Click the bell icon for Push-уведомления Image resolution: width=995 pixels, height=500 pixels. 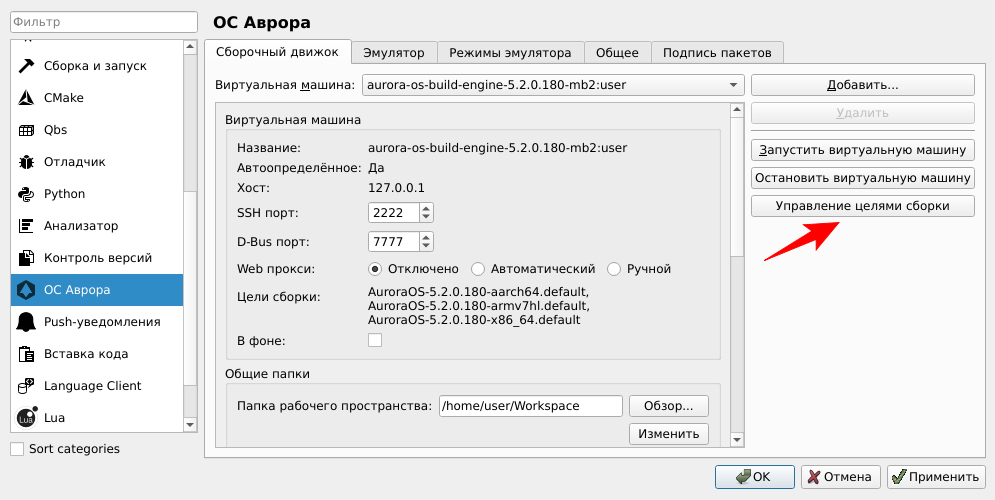click(x=27, y=322)
